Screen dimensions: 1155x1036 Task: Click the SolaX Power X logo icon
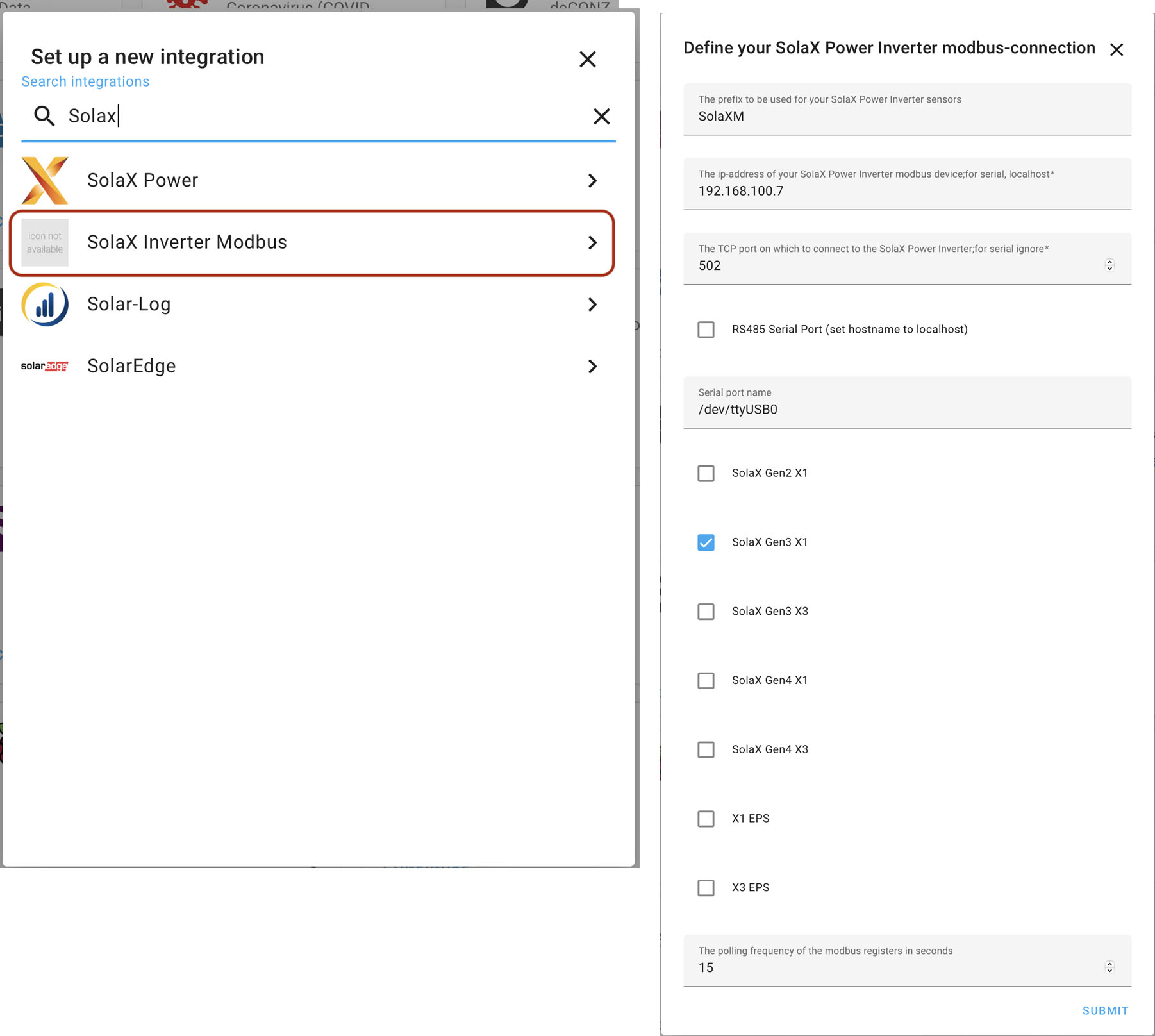(x=45, y=180)
